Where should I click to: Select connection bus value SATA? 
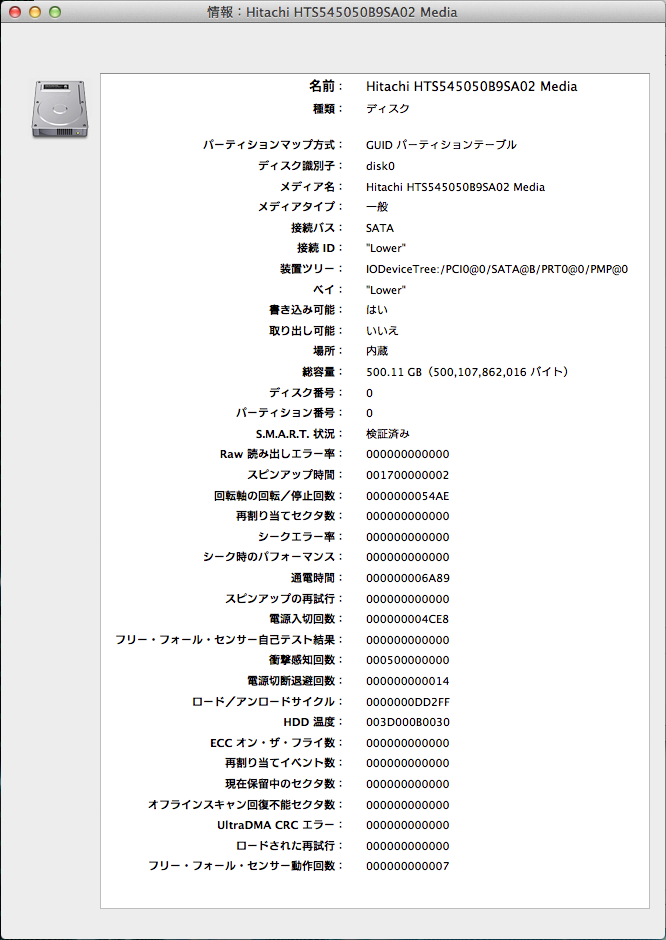(379, 228)
